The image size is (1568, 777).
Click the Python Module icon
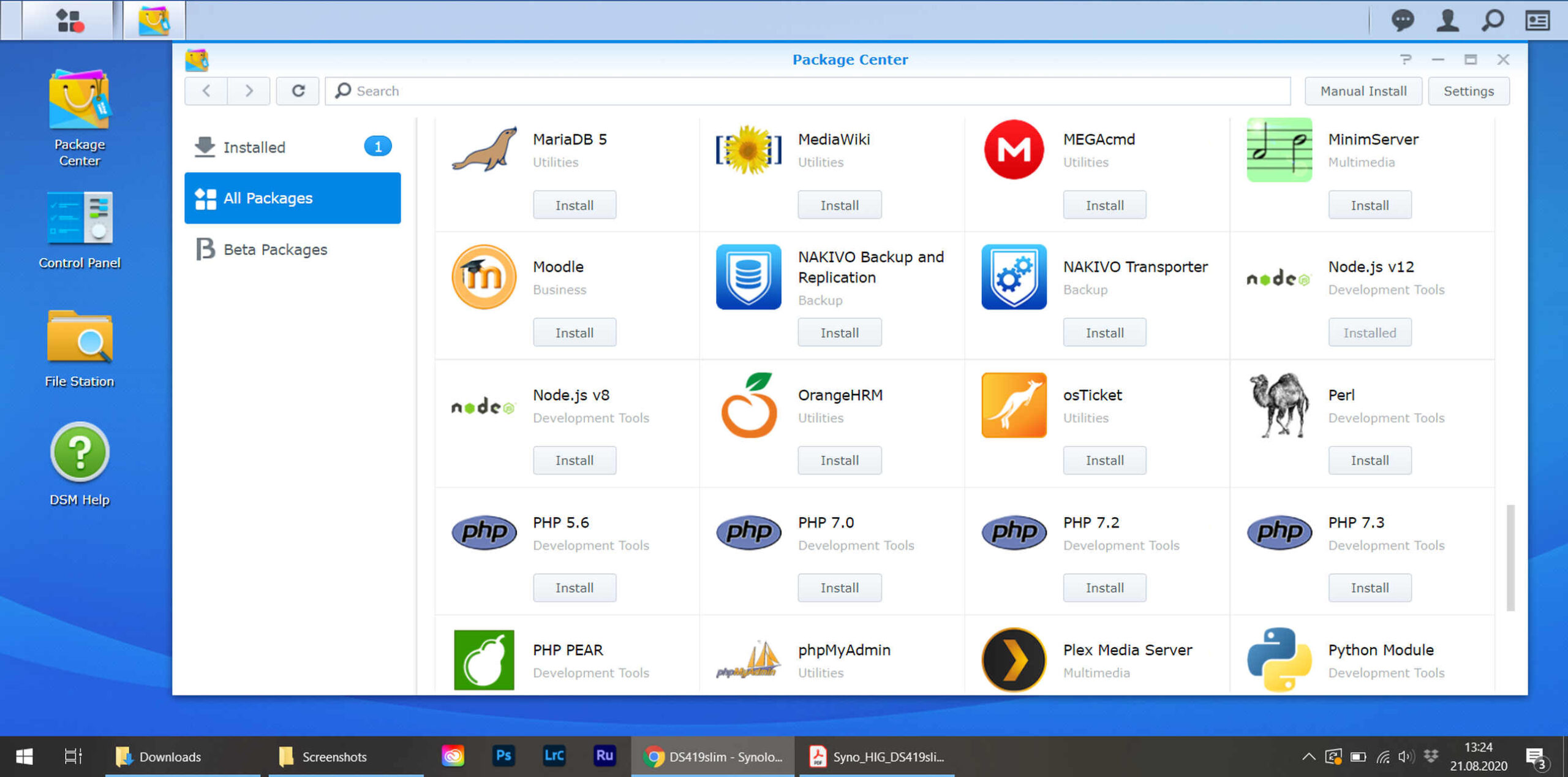click(1280, 660)
